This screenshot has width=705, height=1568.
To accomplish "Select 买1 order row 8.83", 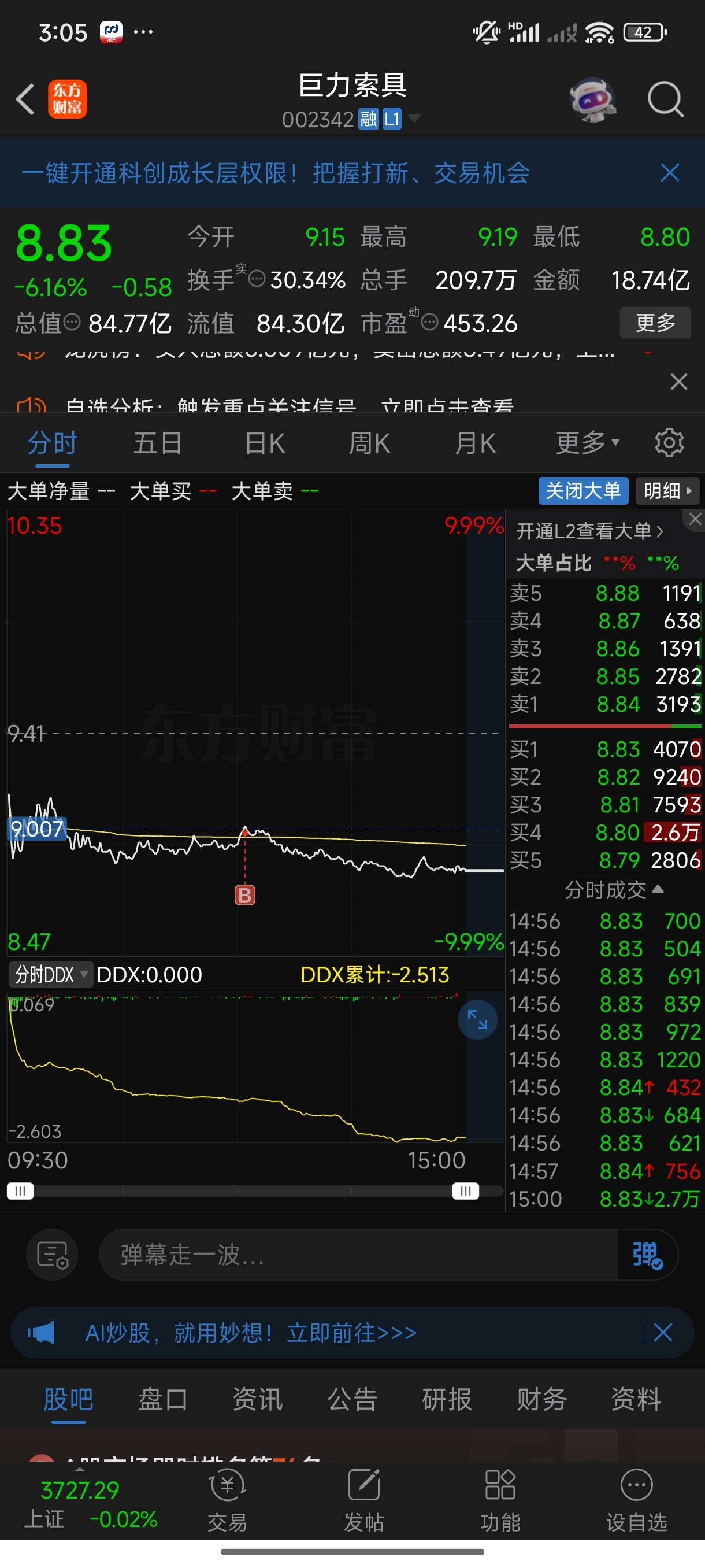I will [605, 749].
